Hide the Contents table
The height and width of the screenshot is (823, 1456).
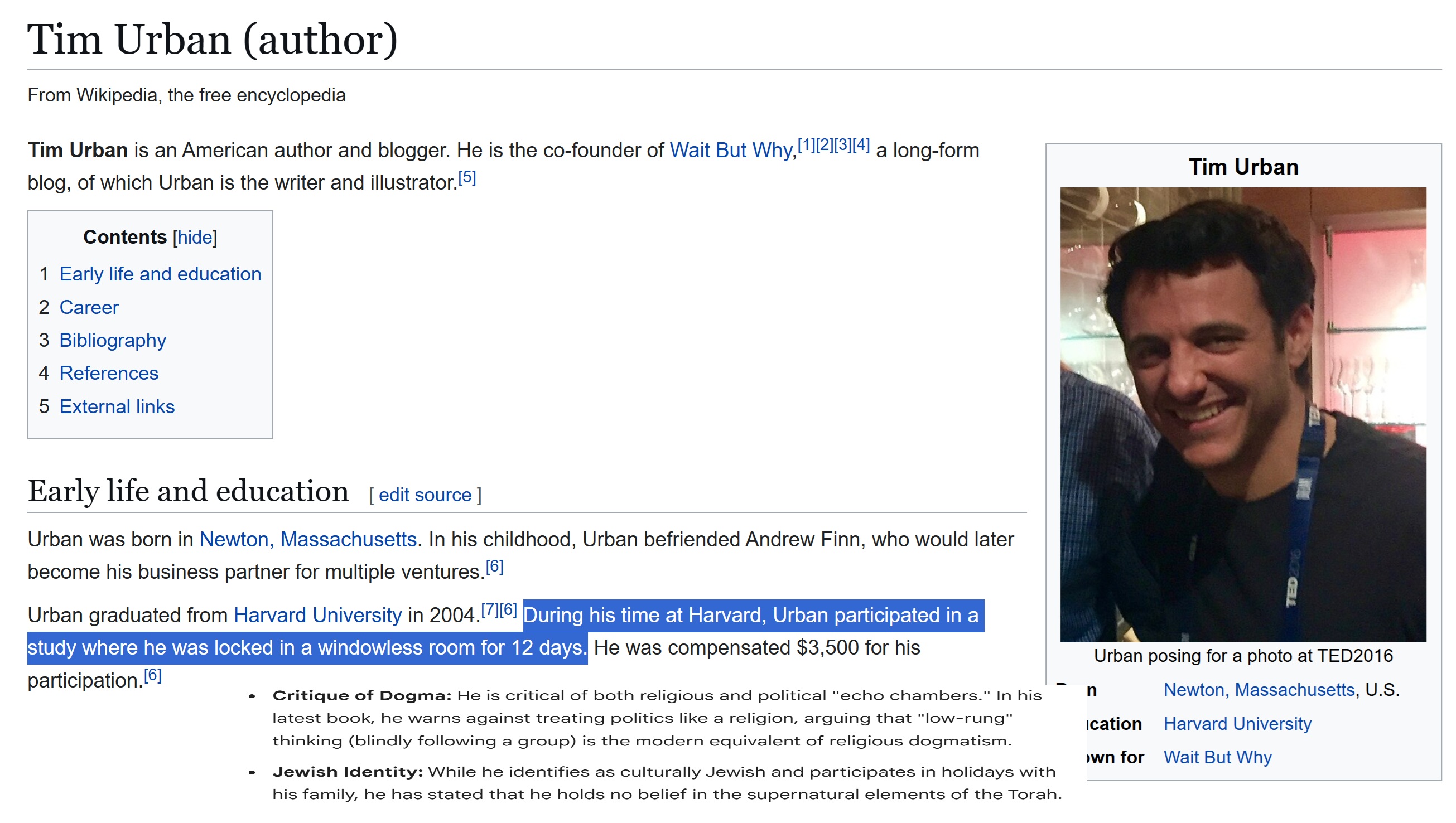point(195,238)
